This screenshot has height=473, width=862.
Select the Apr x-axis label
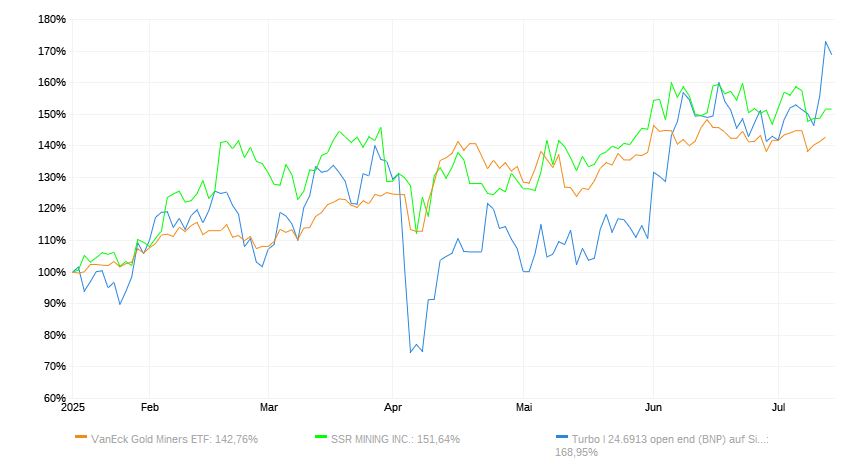[393, 408]
